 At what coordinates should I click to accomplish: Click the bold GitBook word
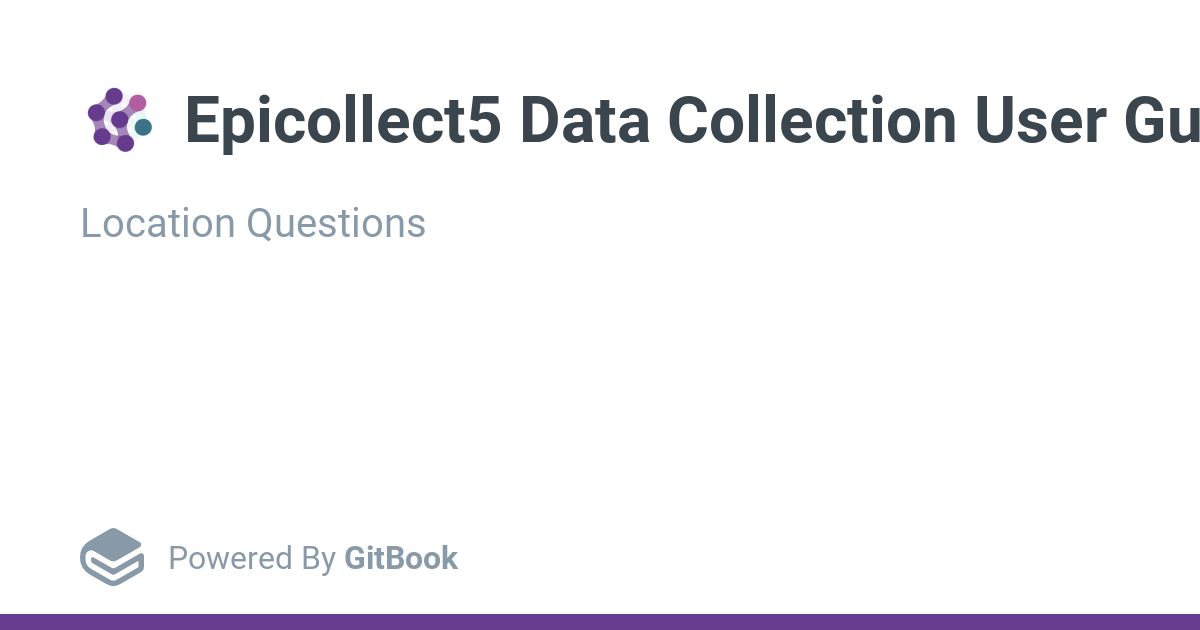pos(401,558)
